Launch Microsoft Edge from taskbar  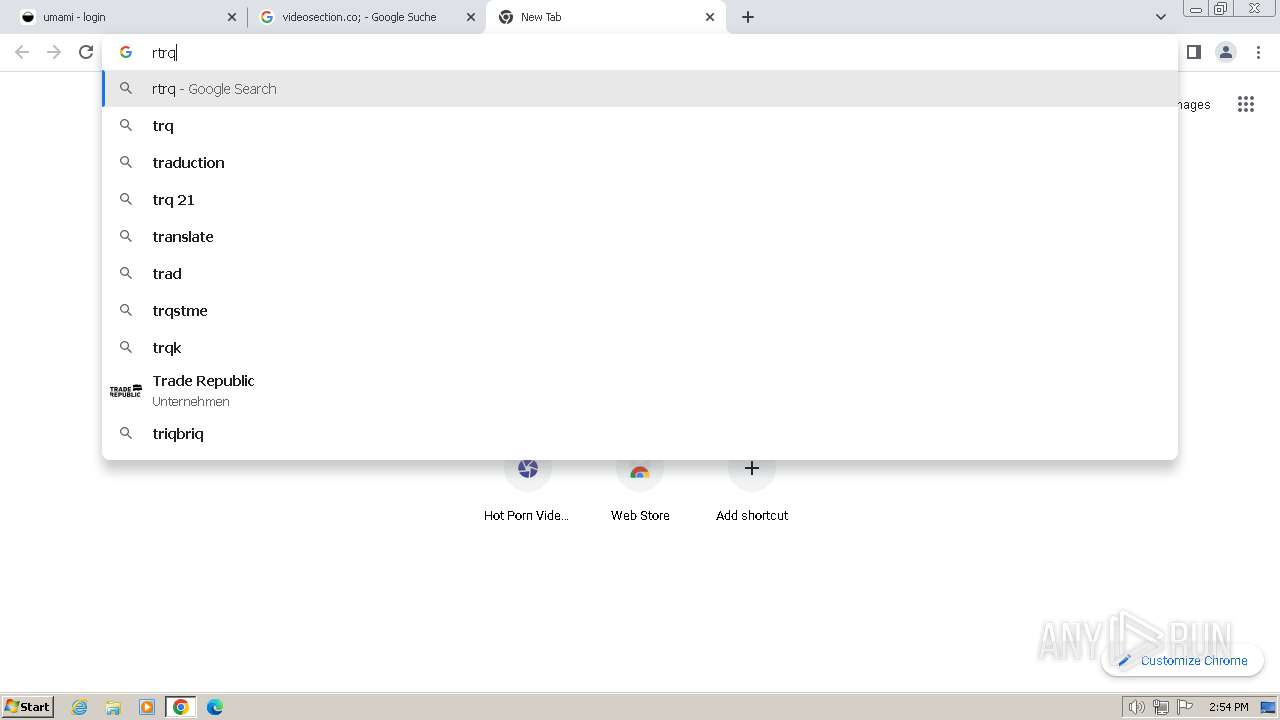[x=214, y=707]
